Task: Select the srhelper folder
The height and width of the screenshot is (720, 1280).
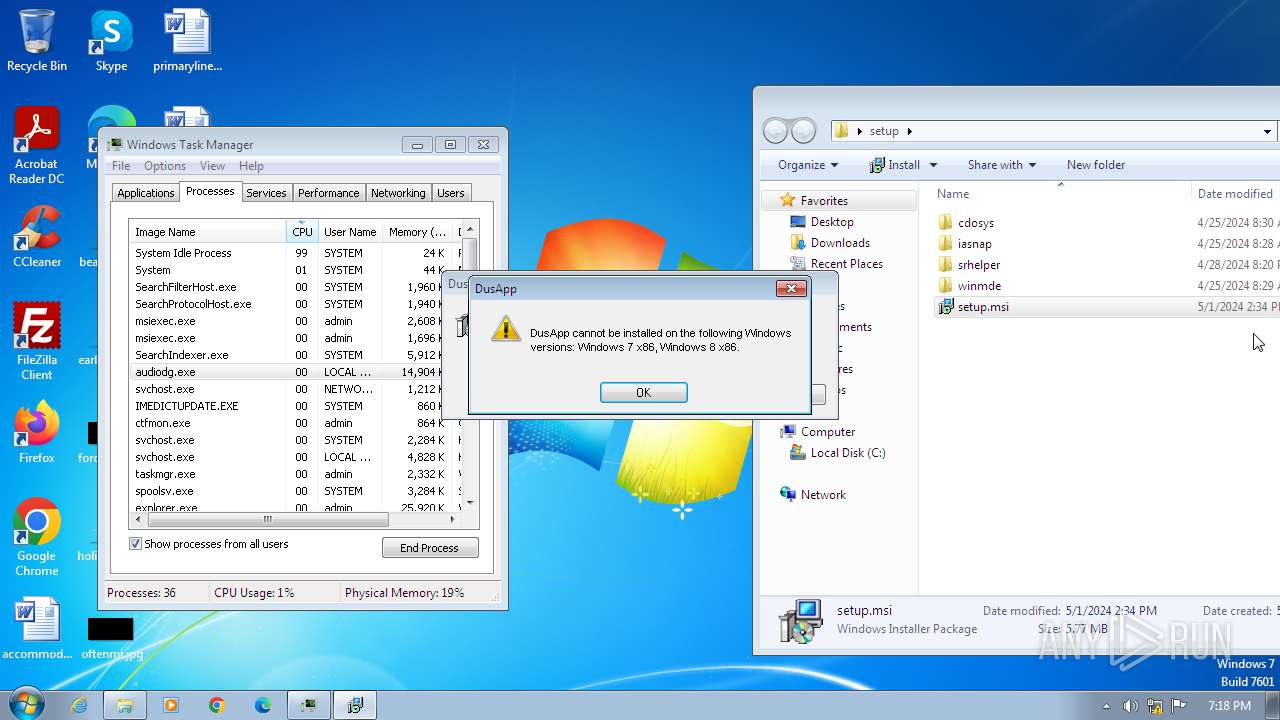Action: pos(978,265)
